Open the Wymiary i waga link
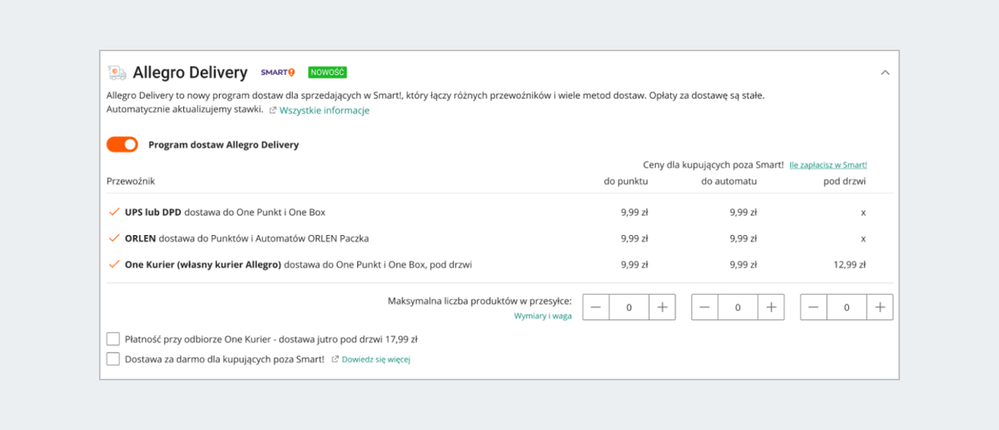 (543, 315)
